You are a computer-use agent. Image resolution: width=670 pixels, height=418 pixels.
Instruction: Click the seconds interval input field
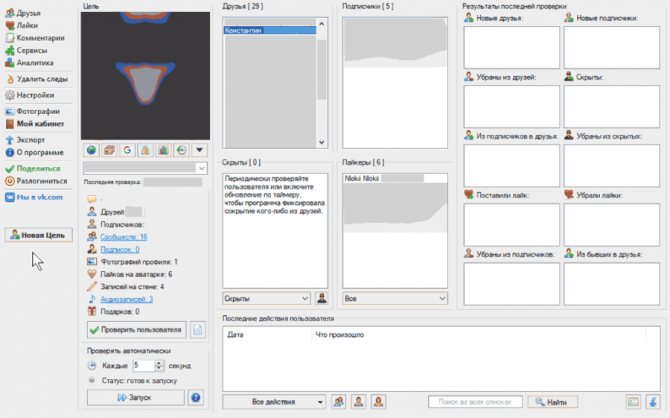click(143, 365)
